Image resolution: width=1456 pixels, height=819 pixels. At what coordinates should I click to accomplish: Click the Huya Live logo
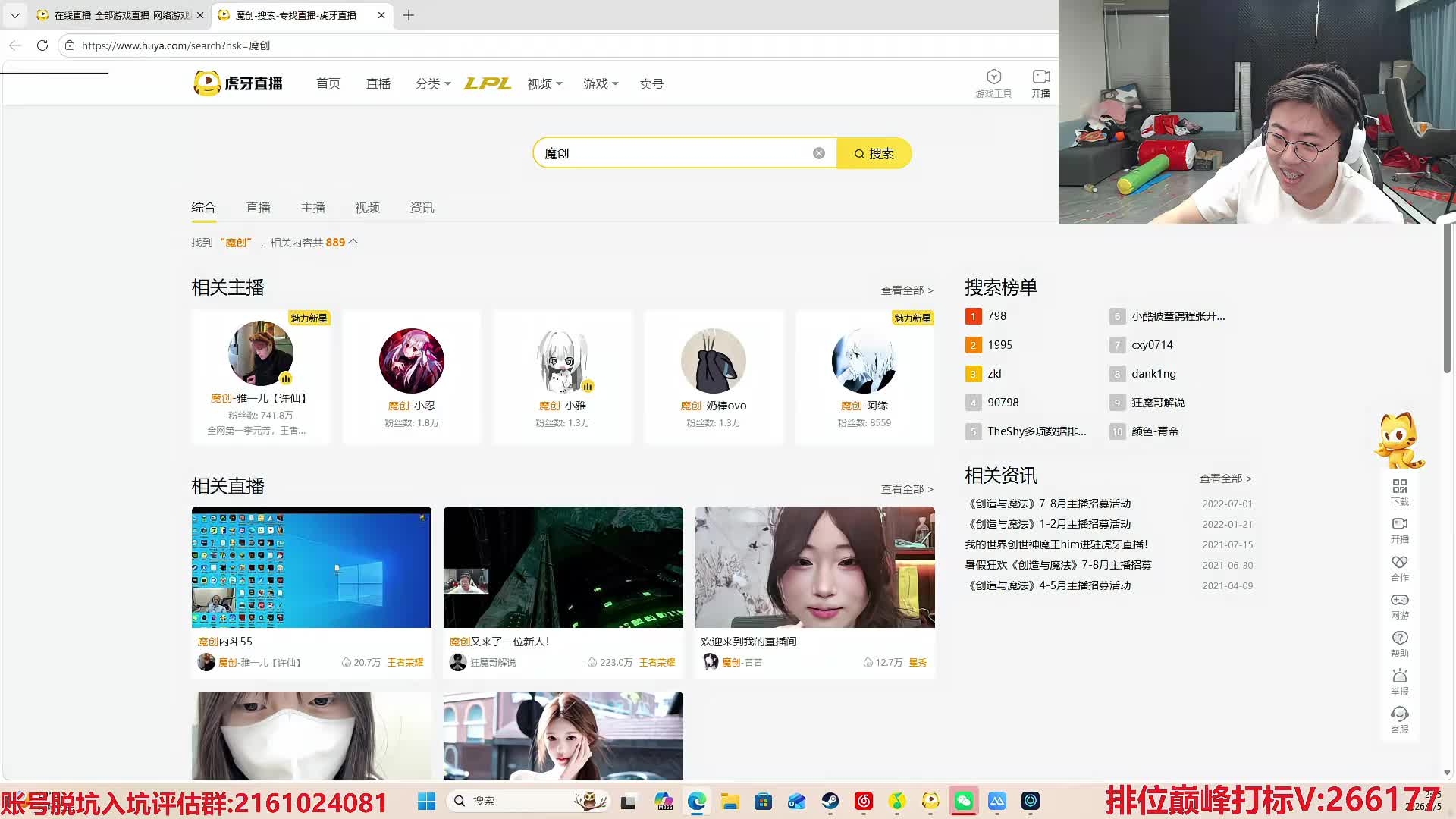pos(238,83)
